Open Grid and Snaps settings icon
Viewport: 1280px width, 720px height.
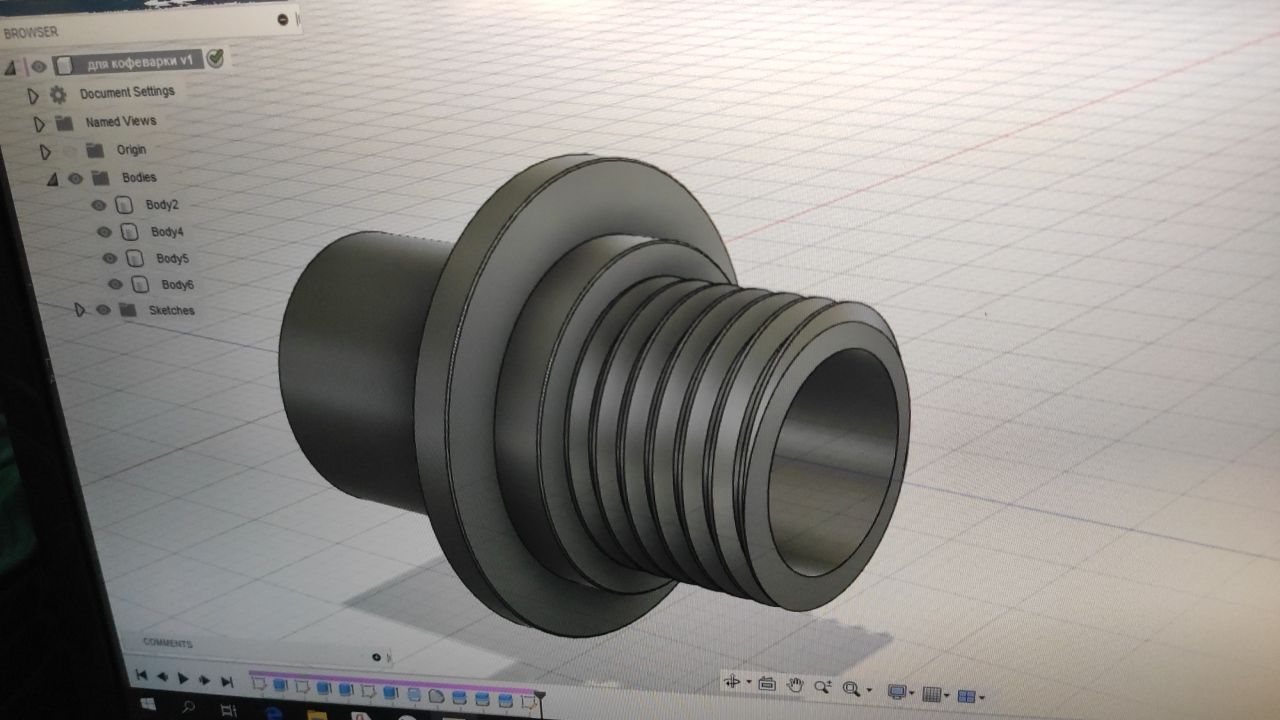[932, 694]
